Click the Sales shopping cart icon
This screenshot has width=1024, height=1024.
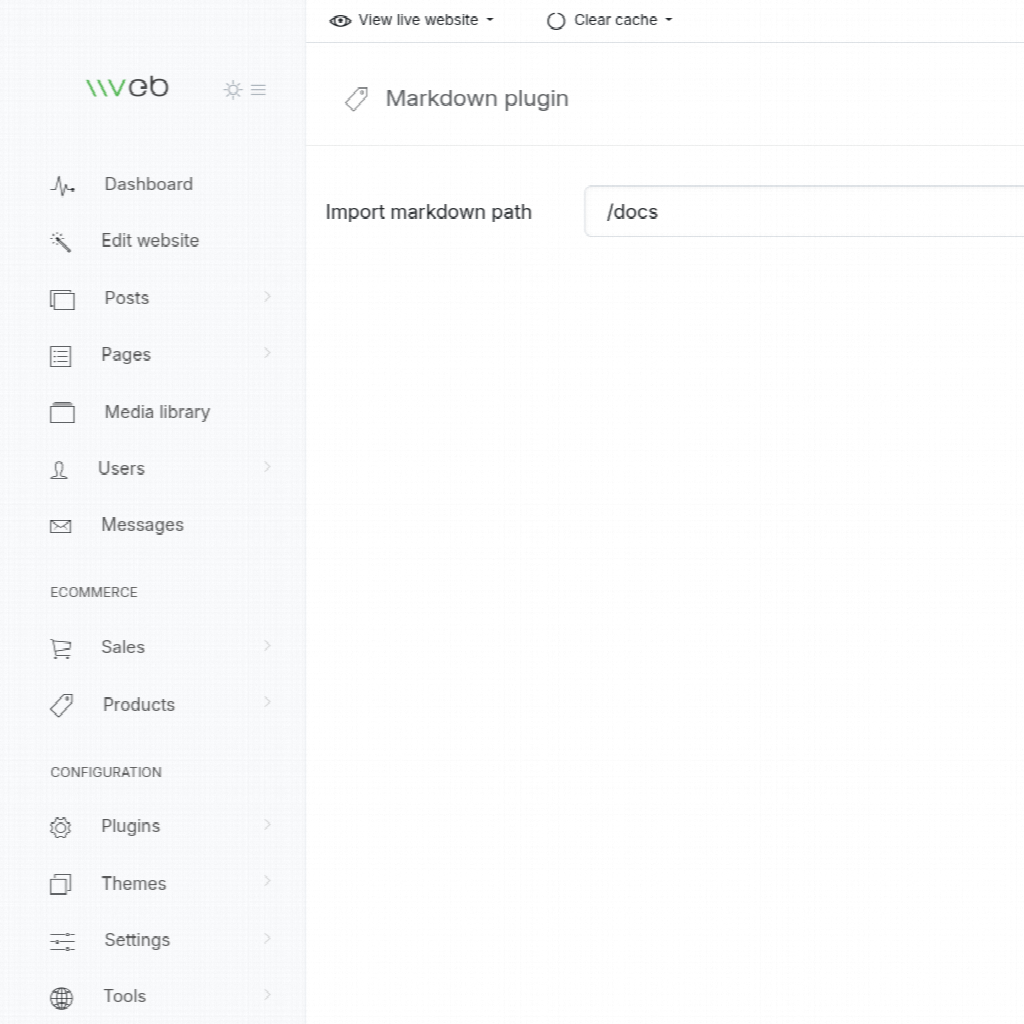click(x=61, y=649)
